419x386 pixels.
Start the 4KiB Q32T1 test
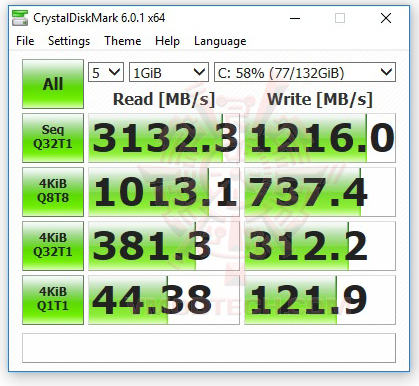[53, 246]
